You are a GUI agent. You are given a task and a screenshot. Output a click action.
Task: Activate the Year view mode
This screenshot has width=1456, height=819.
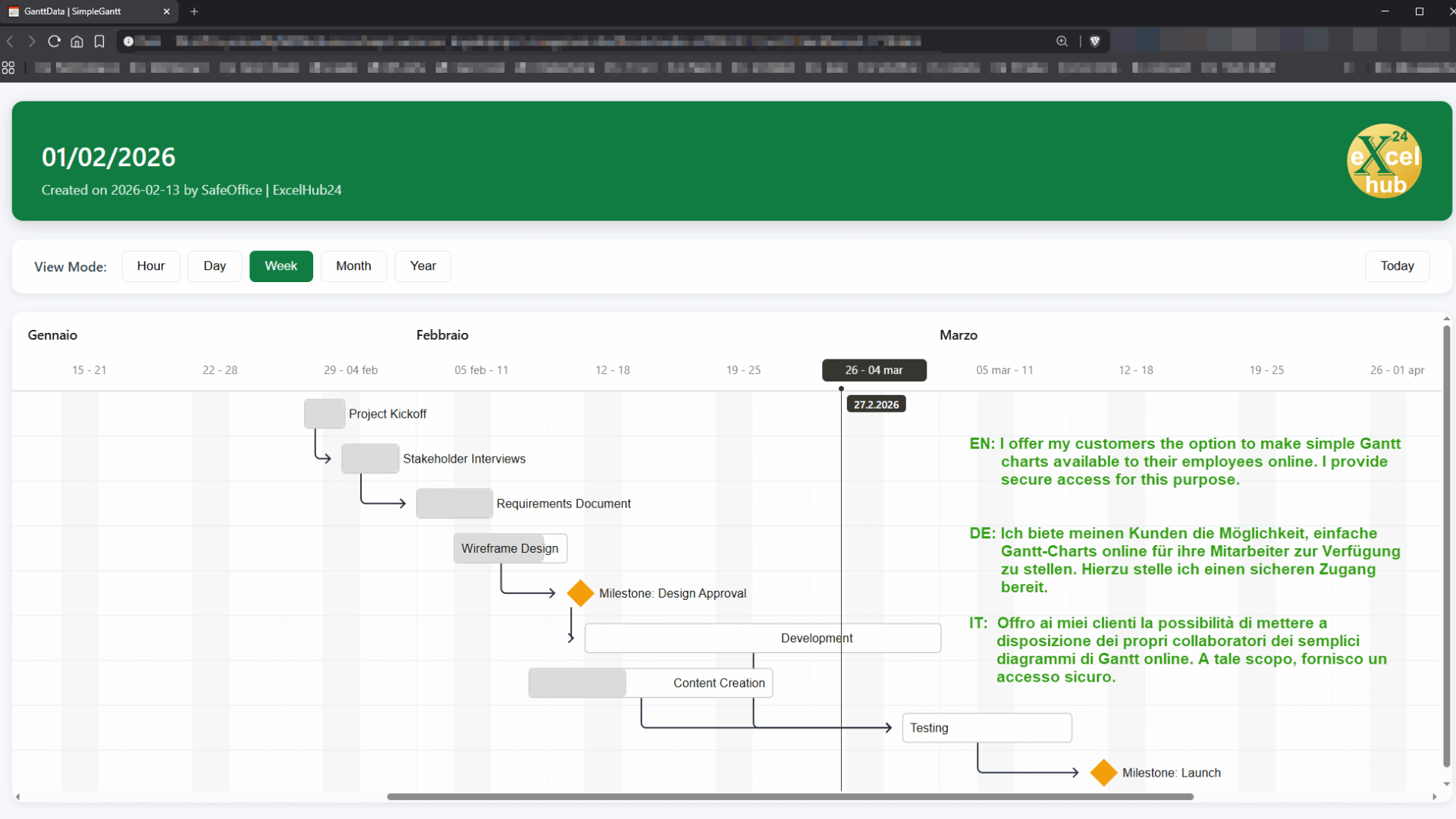tap(422, 266)
